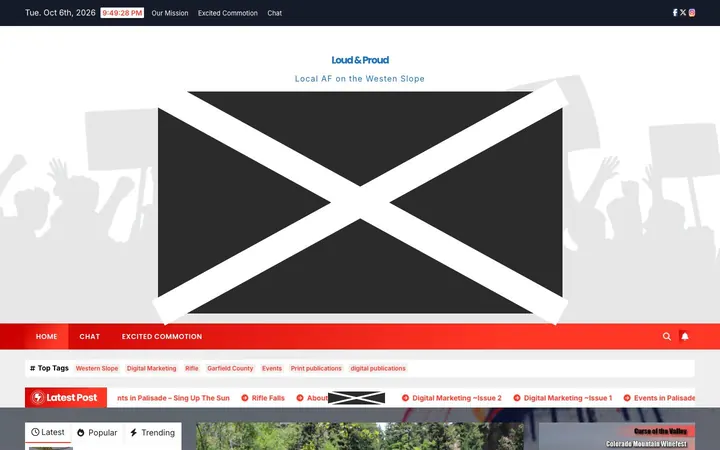This screenshot has width=720, height=450.
Task: Switch to the Latest tab
Action: [48, 433]
